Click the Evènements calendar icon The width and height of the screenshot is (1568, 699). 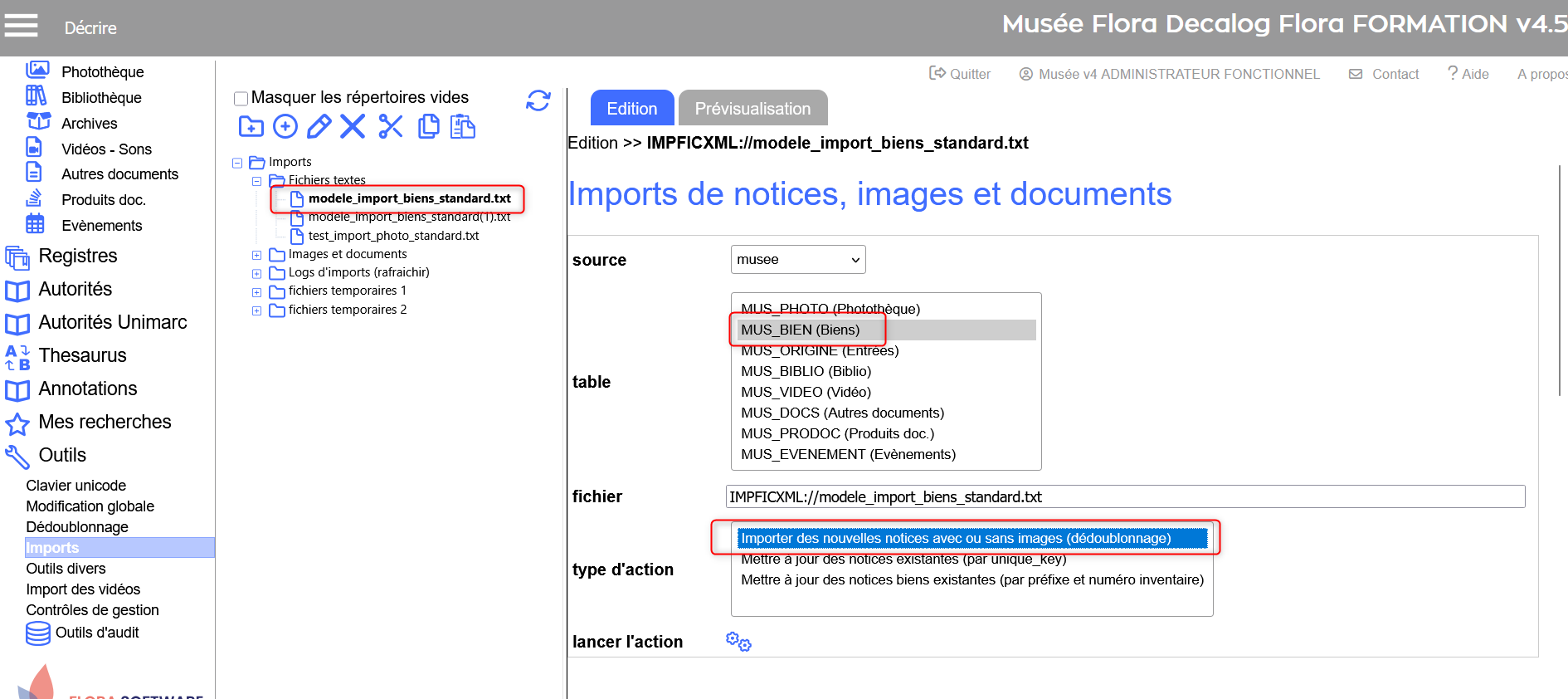pos(35,223)
